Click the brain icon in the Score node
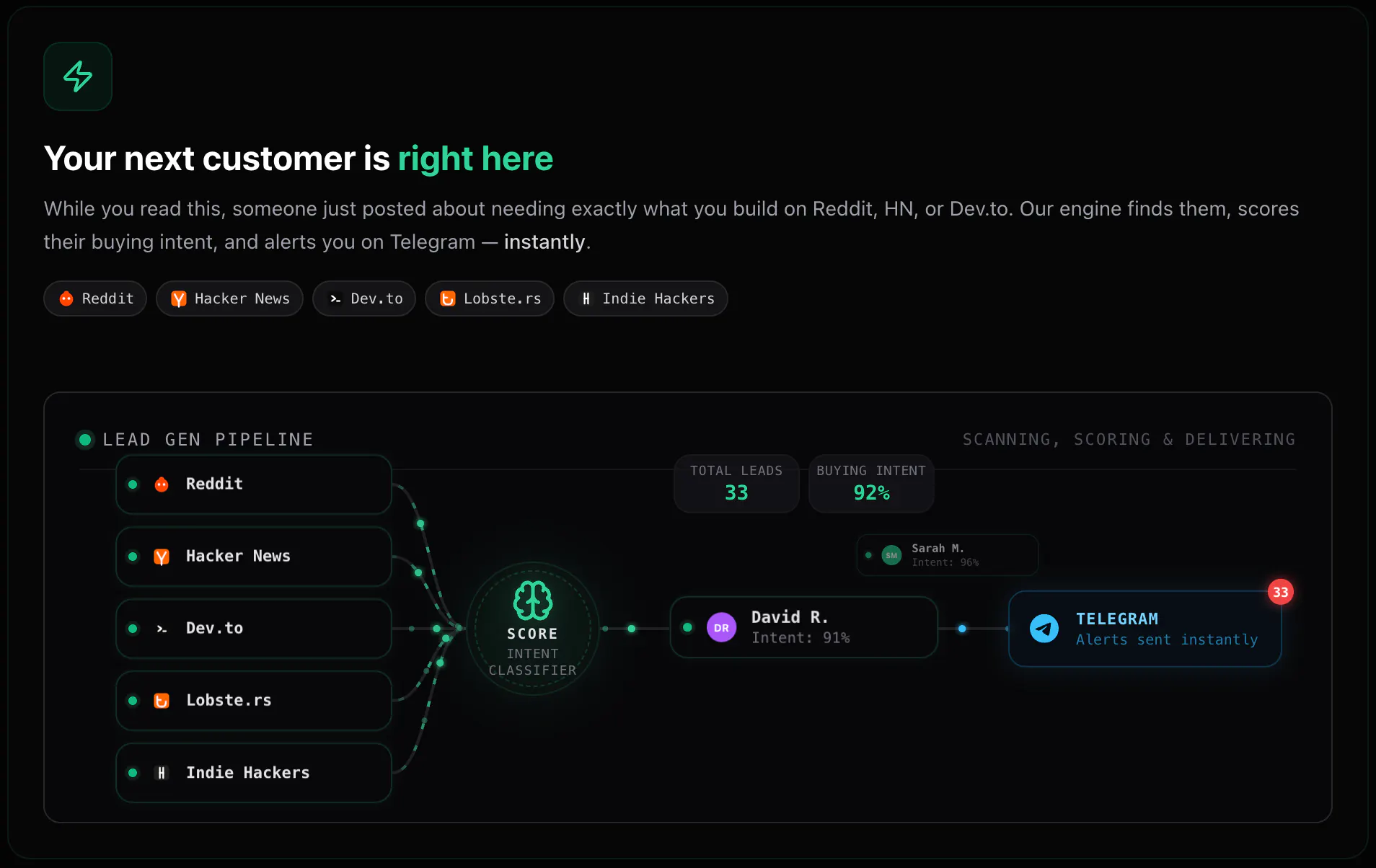1376x868 pixels. [x=533, y=600]
